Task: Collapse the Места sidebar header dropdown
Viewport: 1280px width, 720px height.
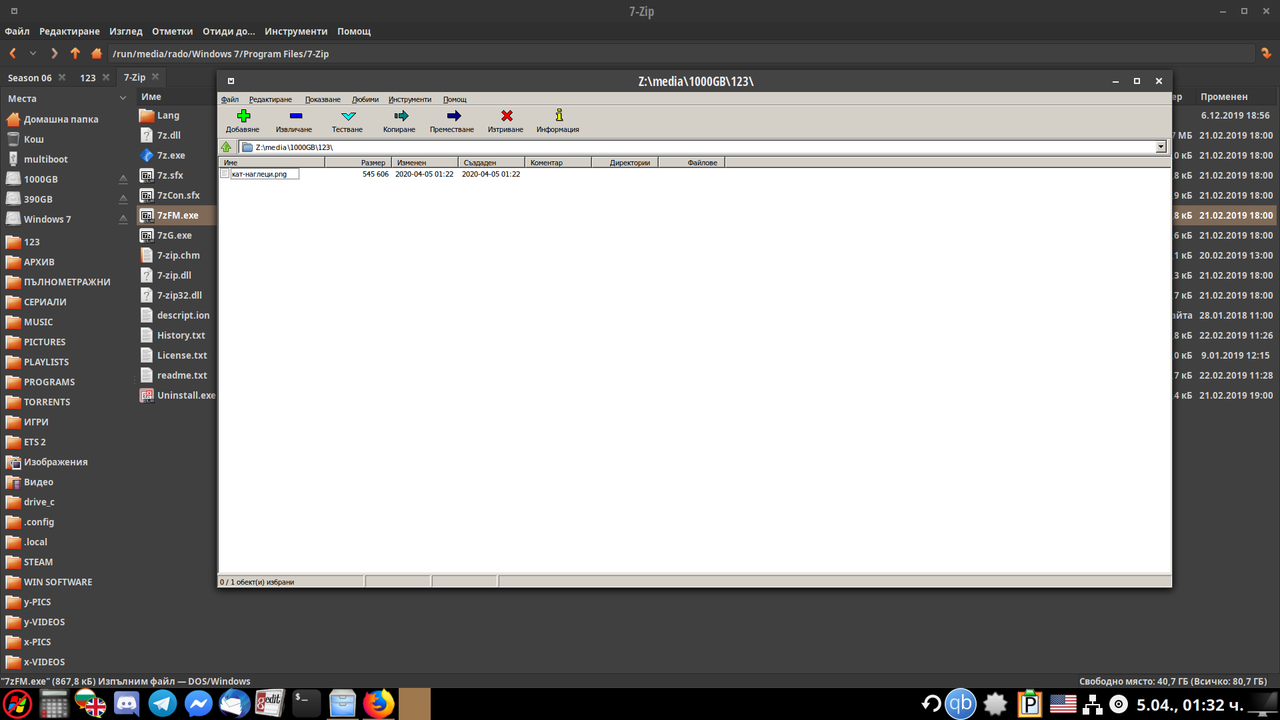Action: (x=123, y=98)
